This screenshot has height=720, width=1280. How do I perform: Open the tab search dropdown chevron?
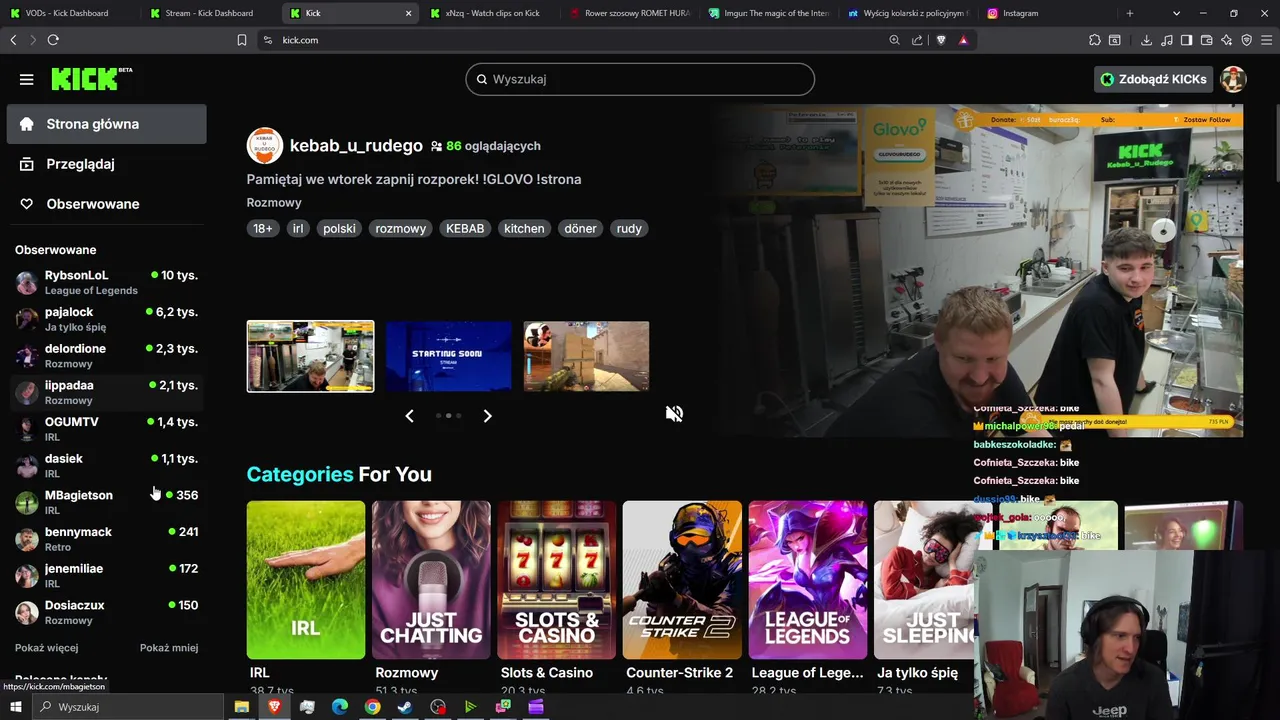coord(1176,13)
